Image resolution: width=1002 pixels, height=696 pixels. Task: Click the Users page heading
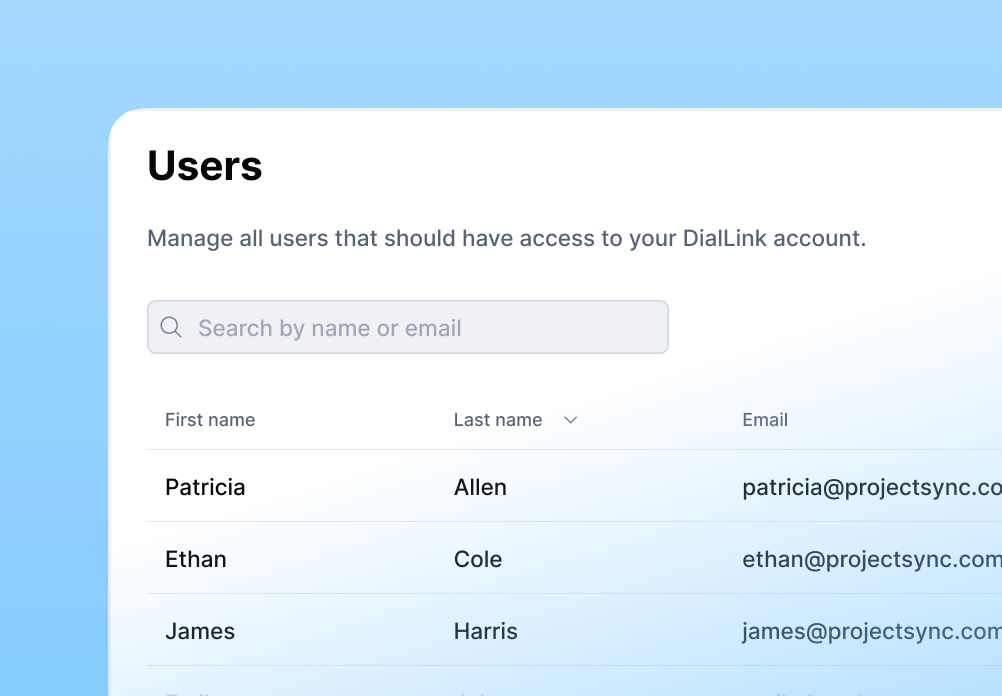pyautogui.click(x=205, y=166)
